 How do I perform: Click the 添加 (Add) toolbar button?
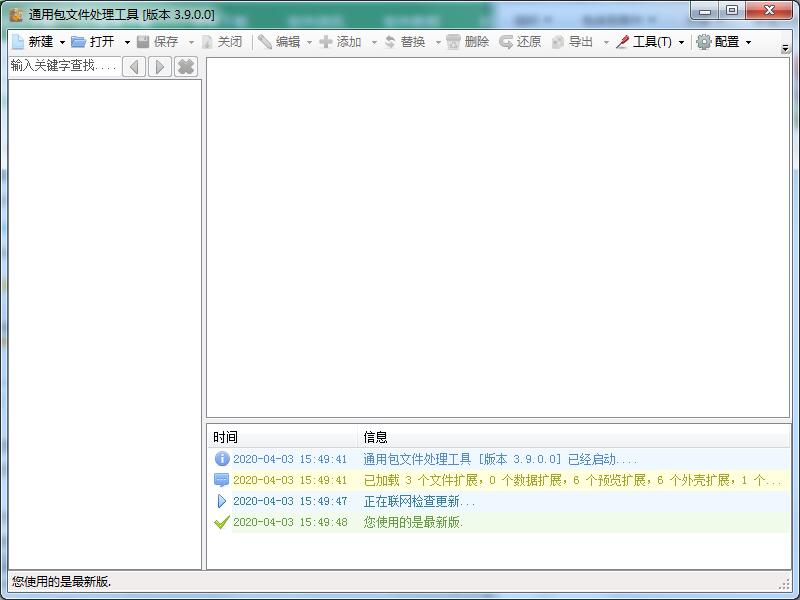pyautogui.click(x=340, y=42)
